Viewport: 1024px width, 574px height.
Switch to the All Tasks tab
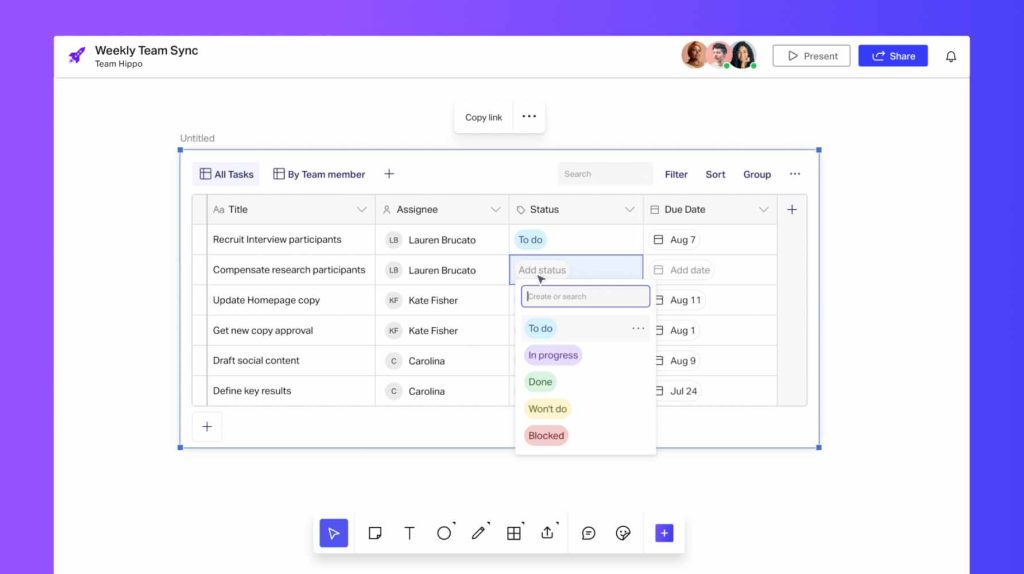coord(226,174)
